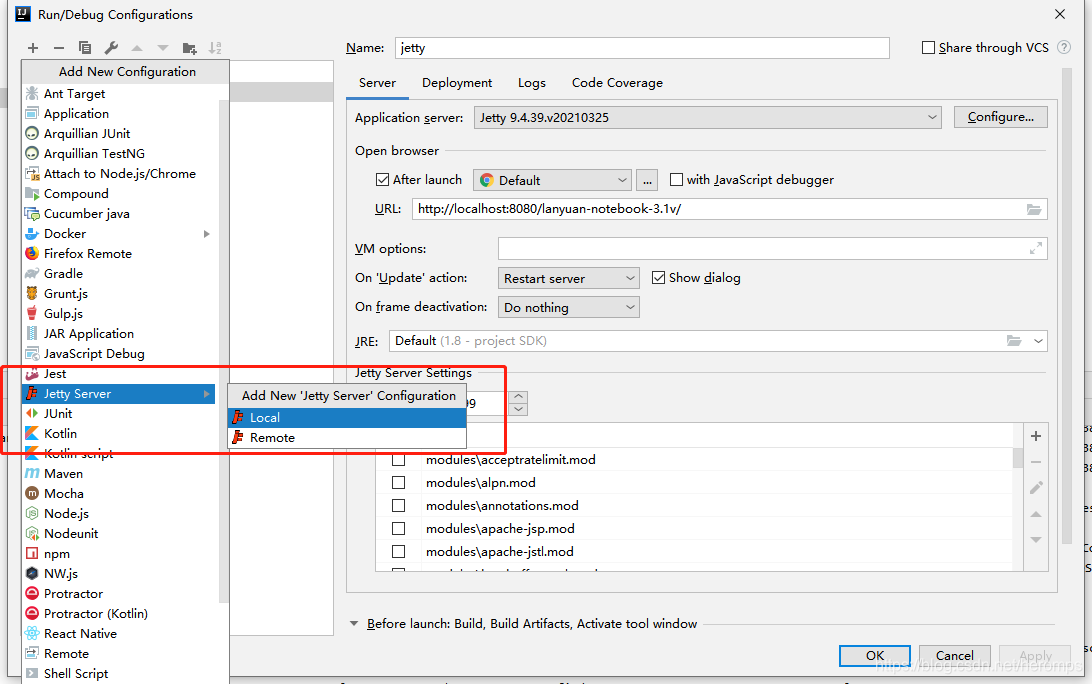Create new folder with folder-plus icon
The width and height of the screenshot is (1092, 684).
[189, 48]
